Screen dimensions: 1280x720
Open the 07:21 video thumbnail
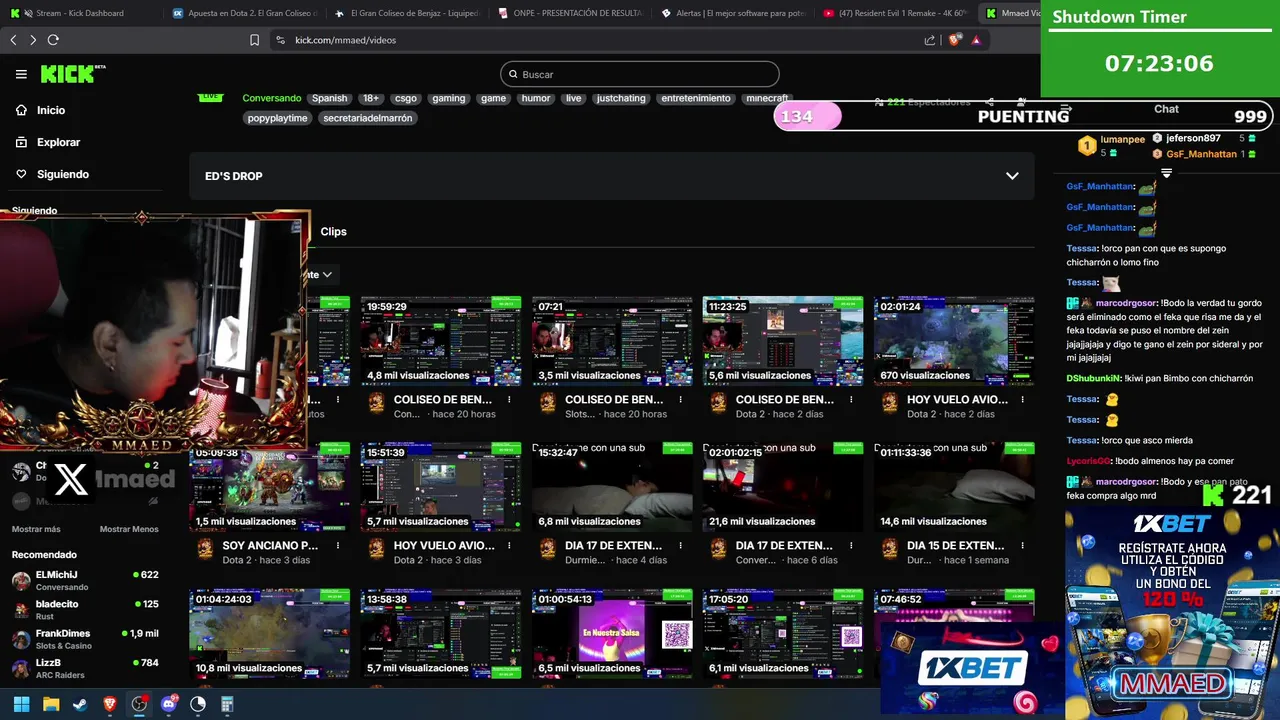coord(612,341)
